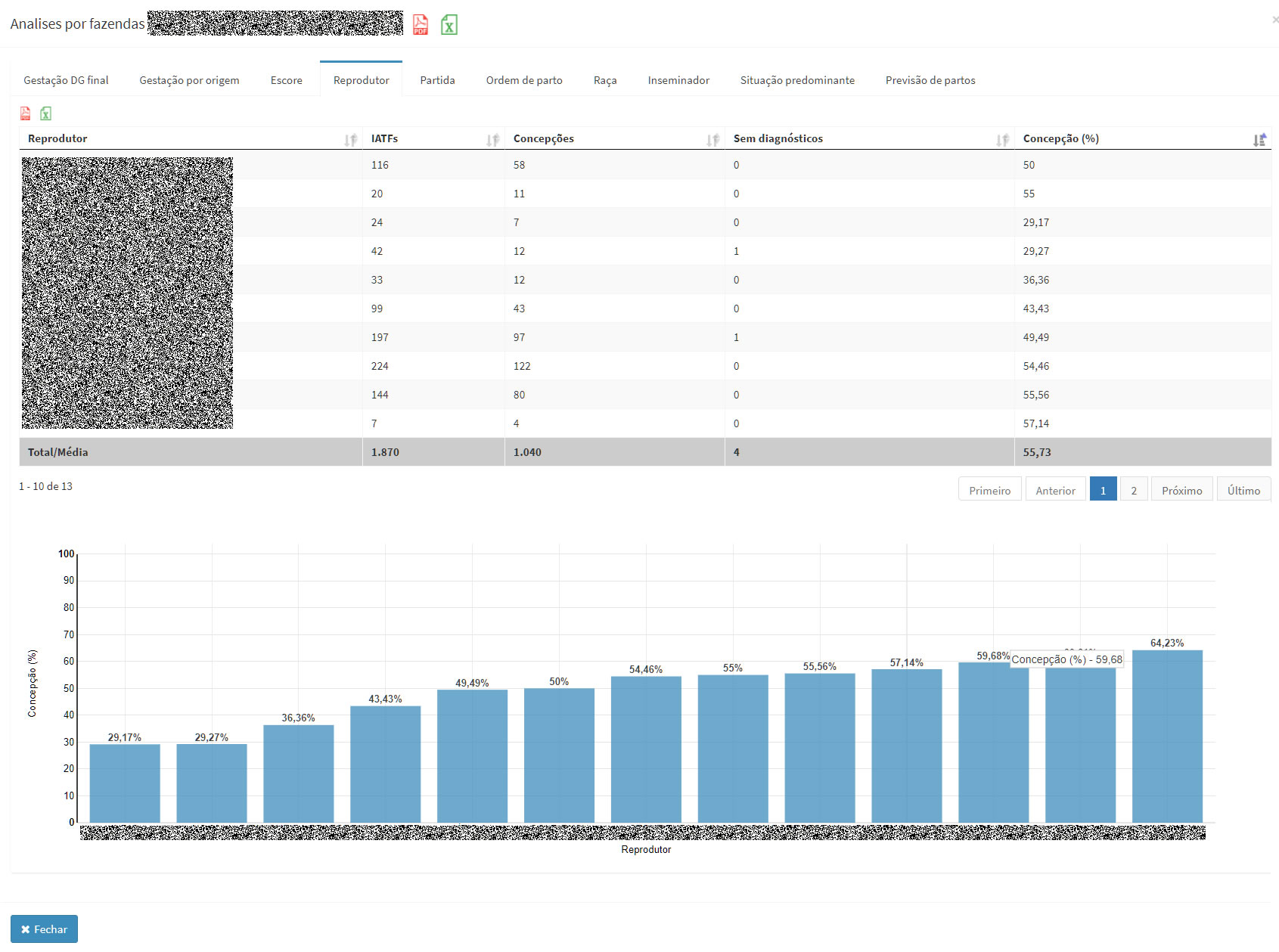Click the Sem diagnósticos header text
The image size is (1279, 952).
[x=778, y=138]
